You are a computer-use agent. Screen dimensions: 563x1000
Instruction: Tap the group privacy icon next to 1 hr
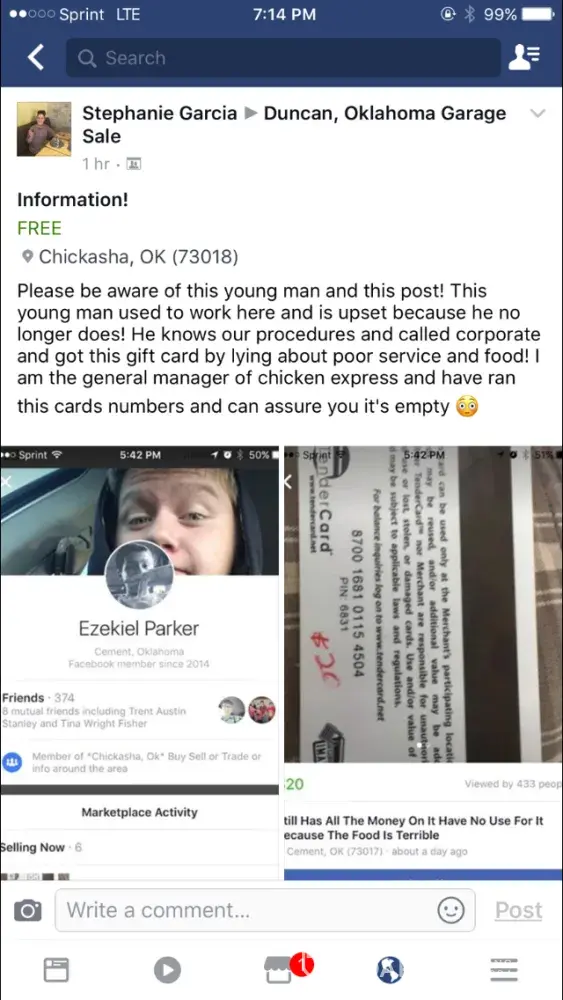[134, 165]
